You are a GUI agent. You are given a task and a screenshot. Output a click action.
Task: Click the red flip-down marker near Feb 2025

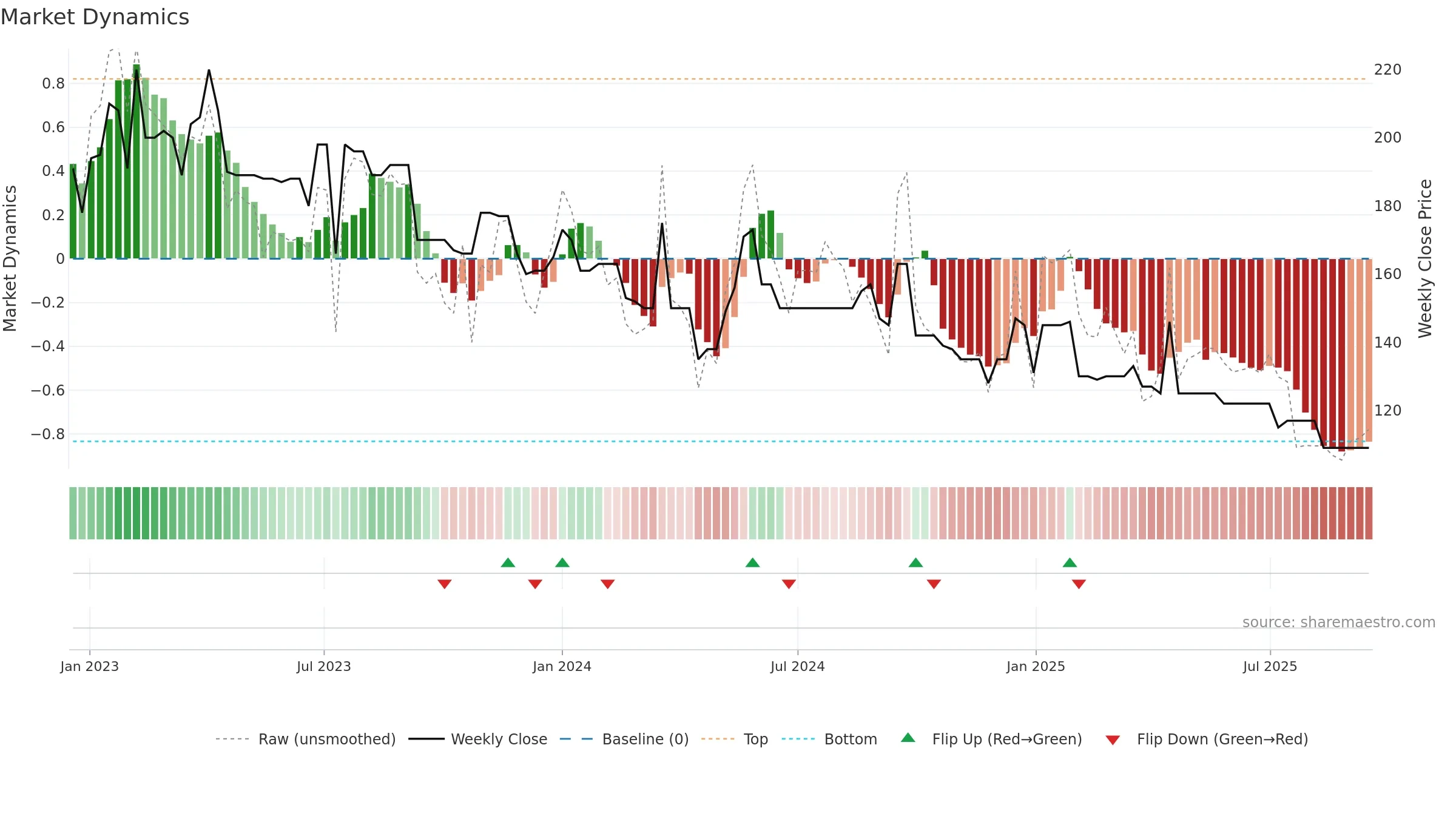[x=1079, y=584]
